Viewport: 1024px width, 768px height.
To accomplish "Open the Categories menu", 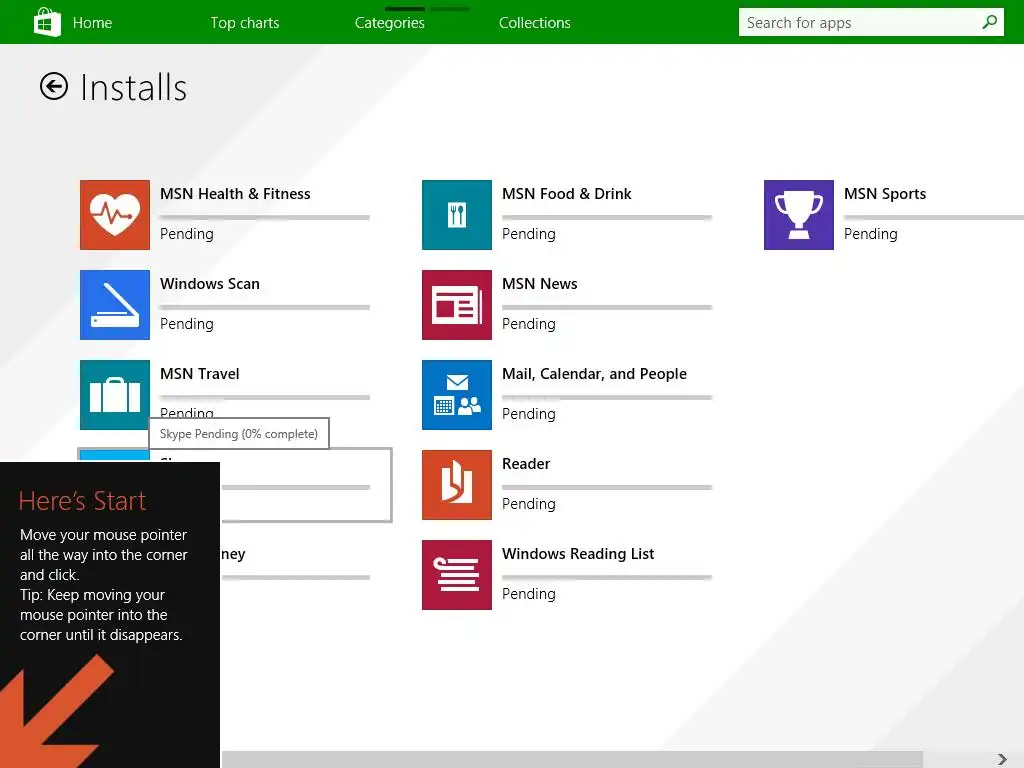I will pos(390,23).
